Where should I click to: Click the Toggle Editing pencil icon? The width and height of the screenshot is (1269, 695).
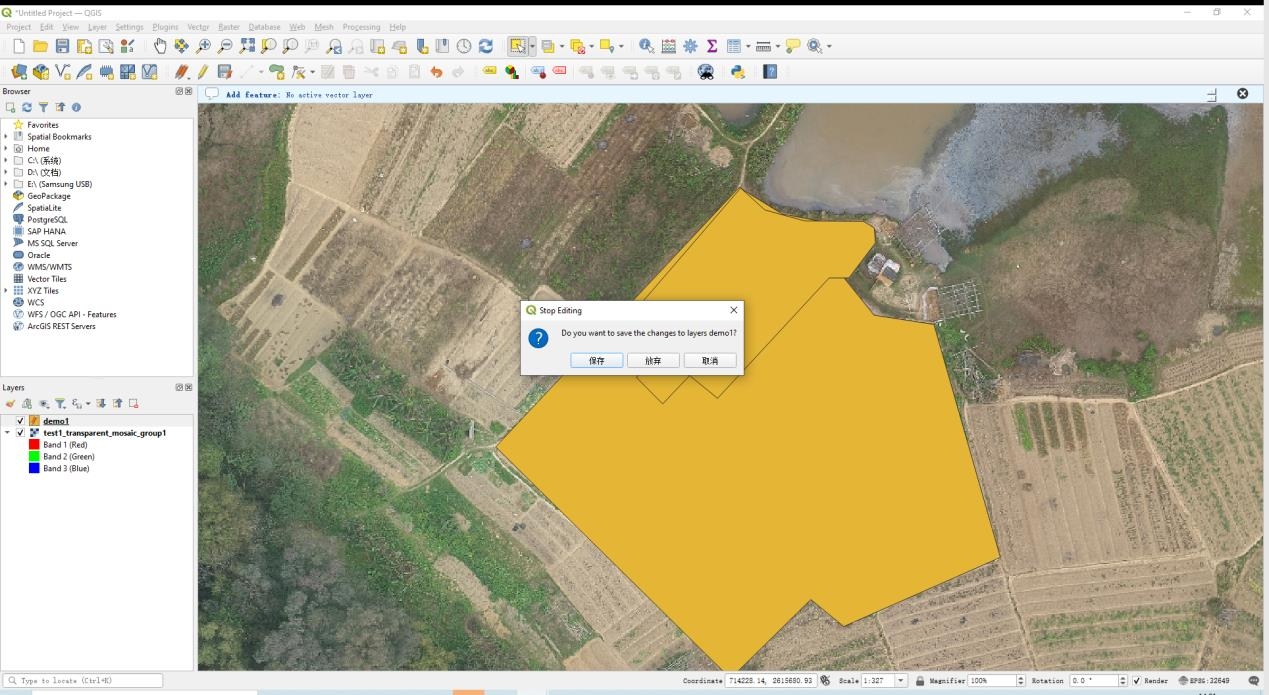point(203,72)
